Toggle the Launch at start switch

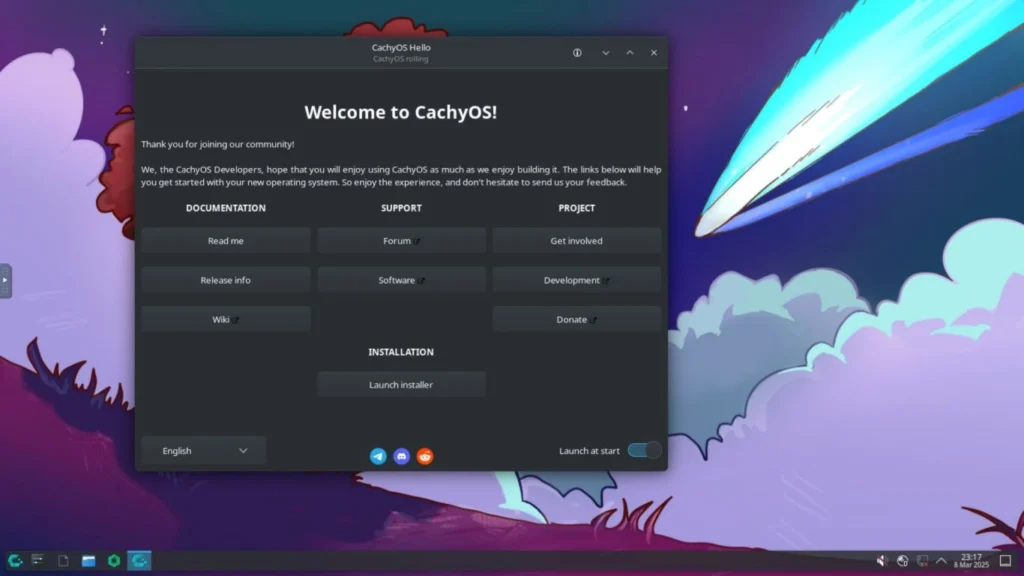(644, 450)
